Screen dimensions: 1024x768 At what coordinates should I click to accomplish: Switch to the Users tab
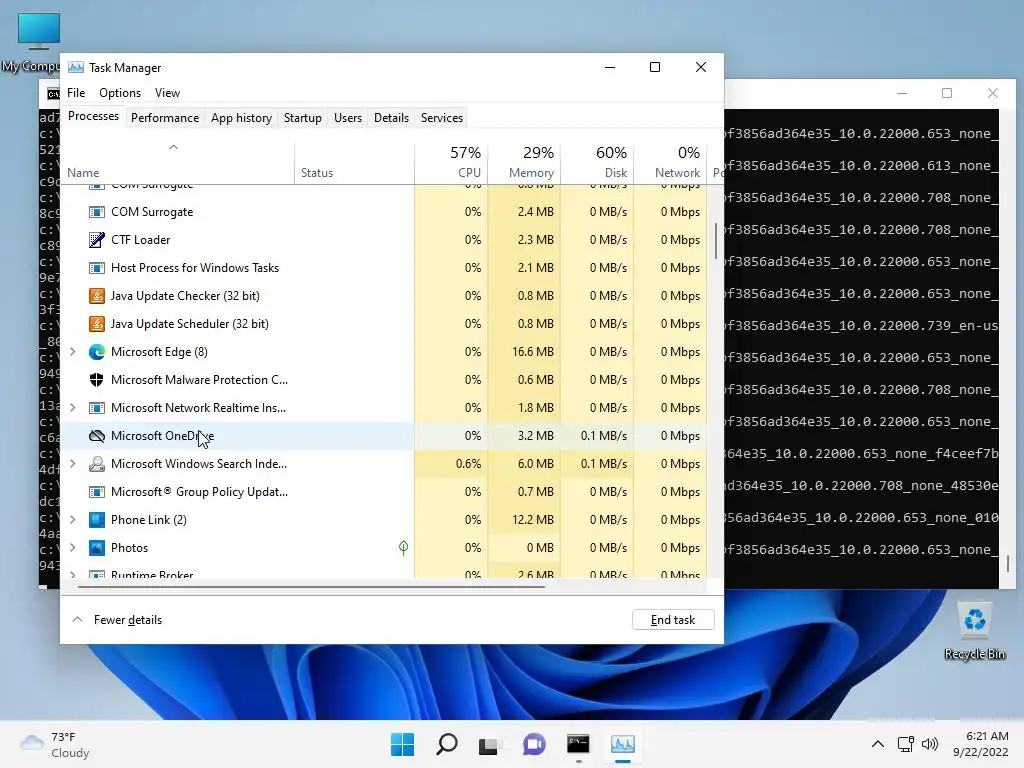coord(347,118)
